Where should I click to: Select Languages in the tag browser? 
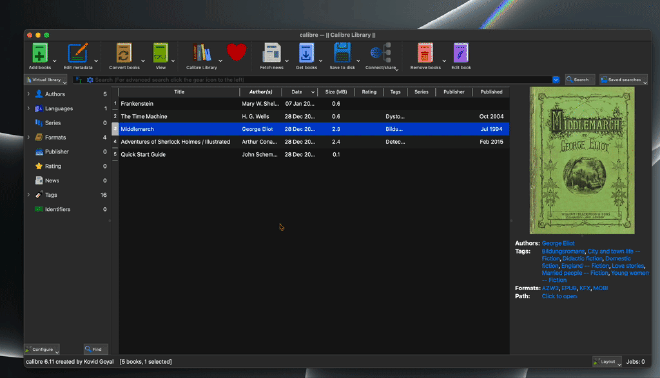pos(59,109)
